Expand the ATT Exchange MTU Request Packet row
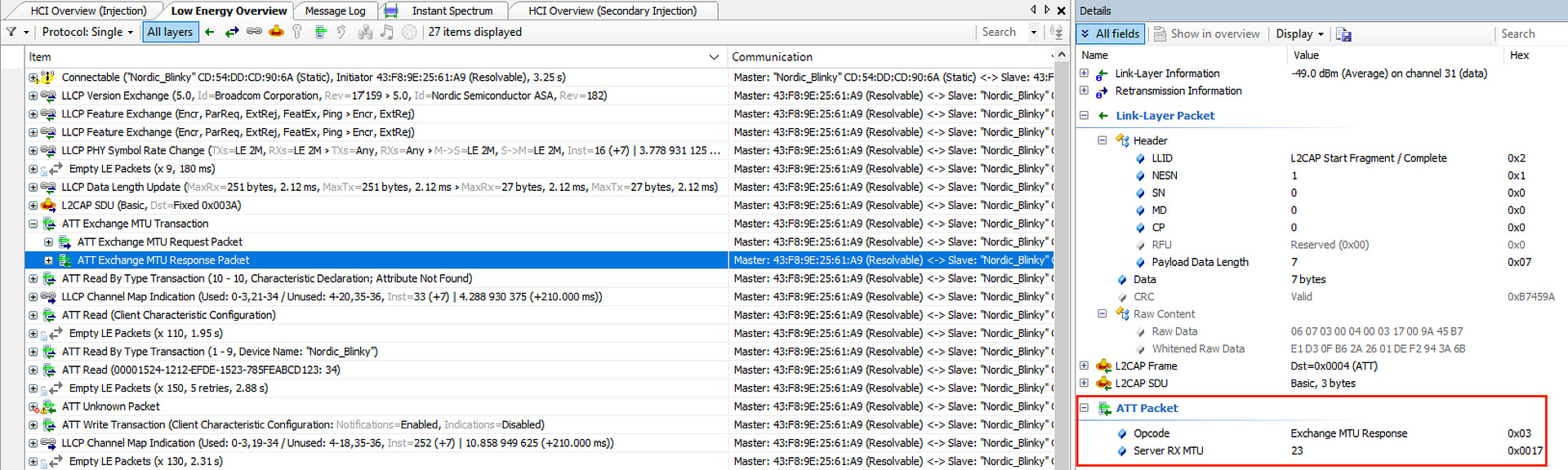 click(x=49, y=242)
